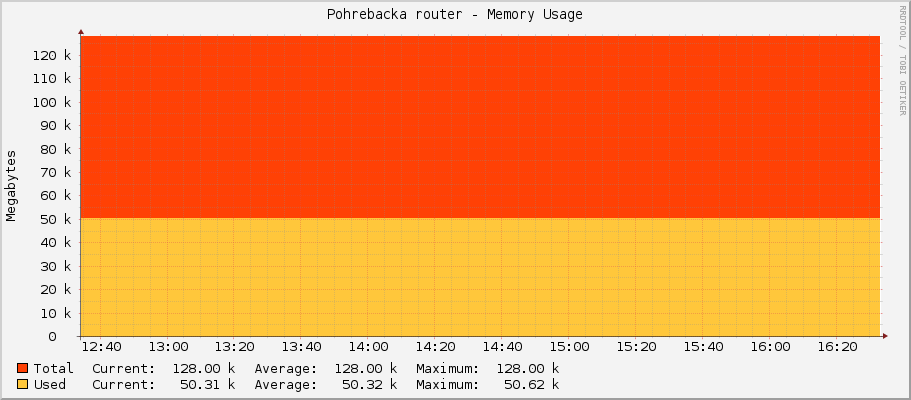Click the '13:00' time axis label
911x400 pixels.
(x=168, y=347)
